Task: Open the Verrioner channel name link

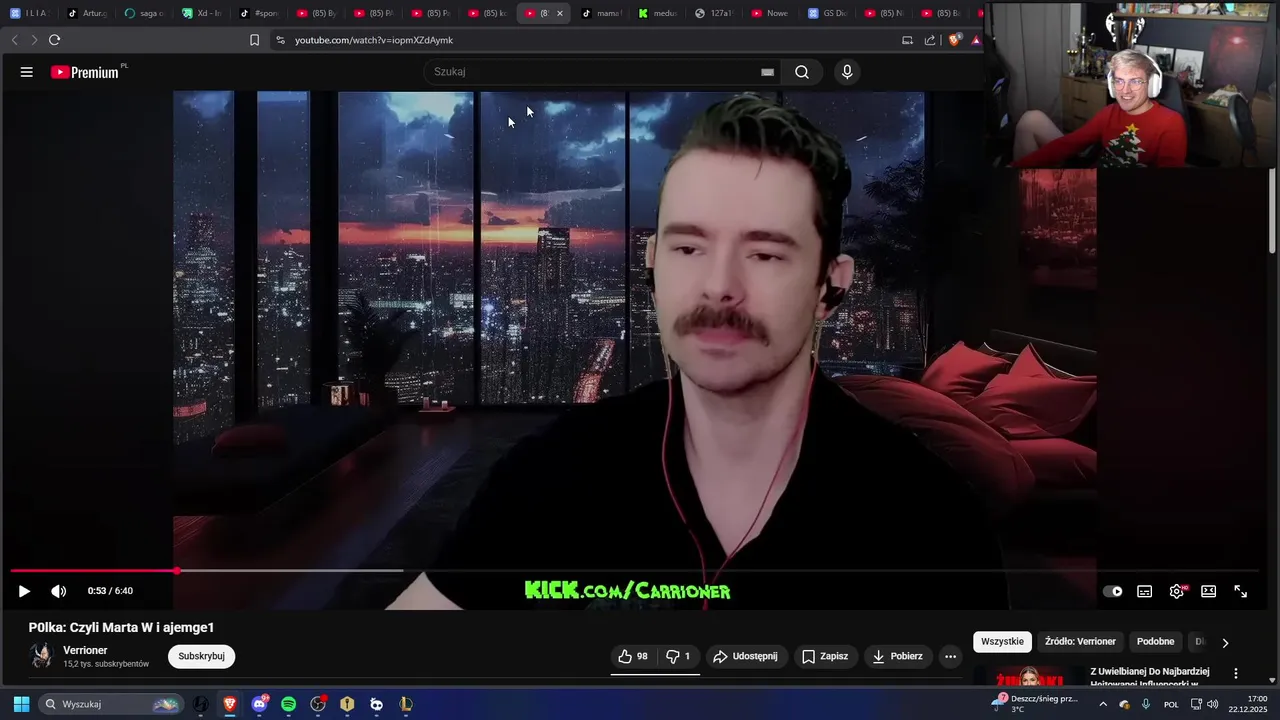Action: tap(85, 650)
